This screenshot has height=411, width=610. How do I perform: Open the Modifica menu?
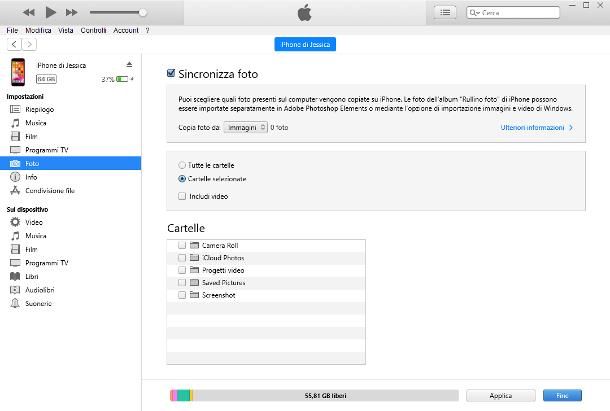[x=38, y=30]
